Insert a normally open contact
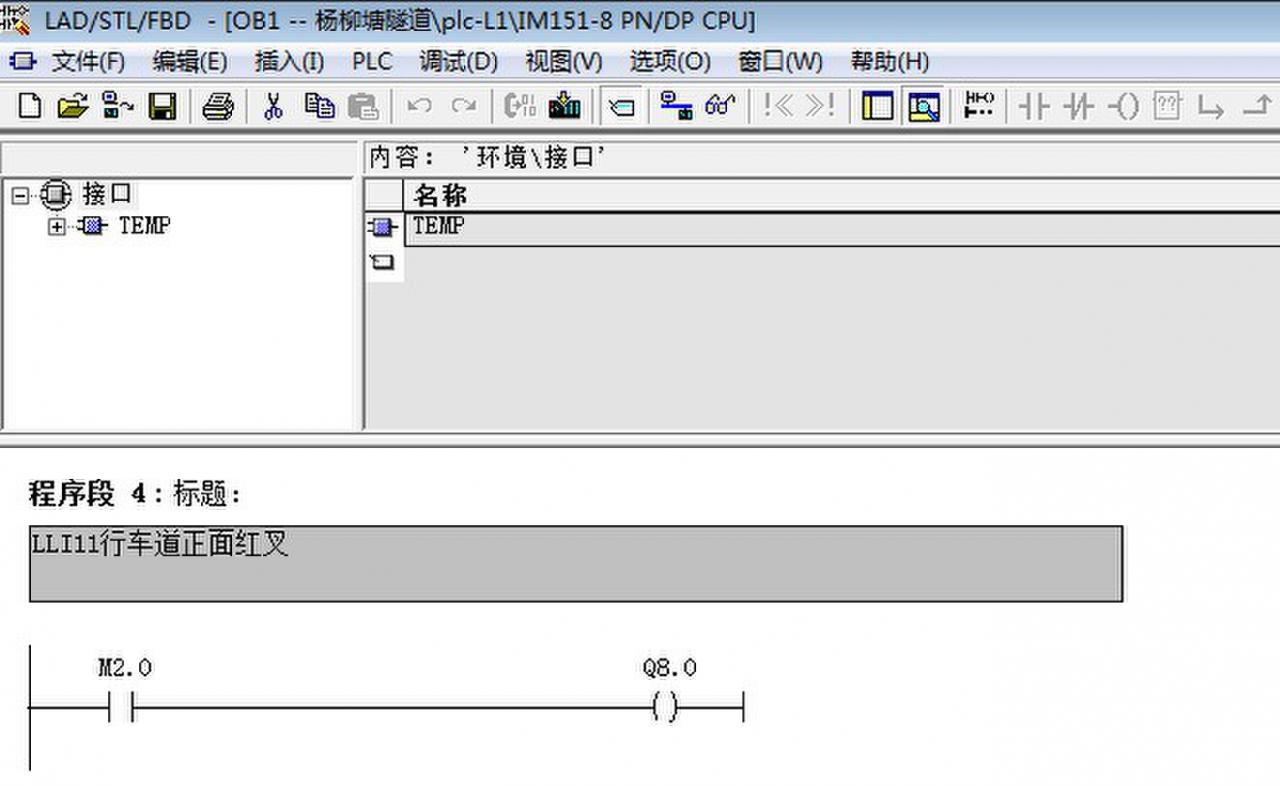 1034,107
